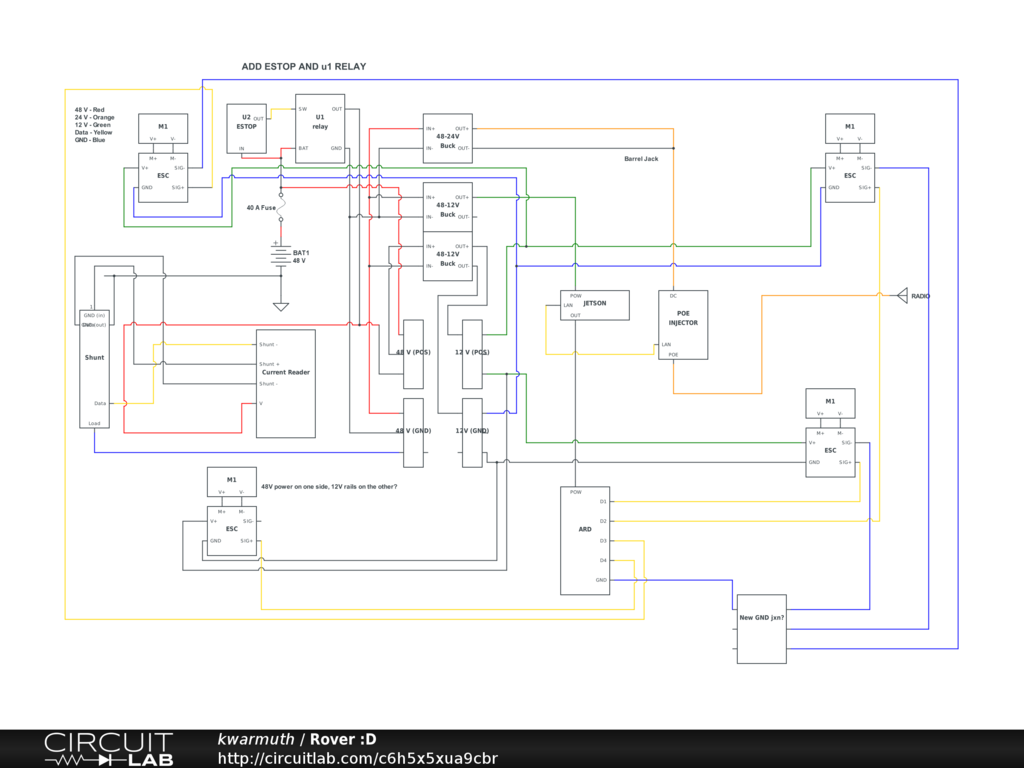Select the 40 A Fuse symbol
Screen dimensions: 1024x768
(x=280, y=207)
